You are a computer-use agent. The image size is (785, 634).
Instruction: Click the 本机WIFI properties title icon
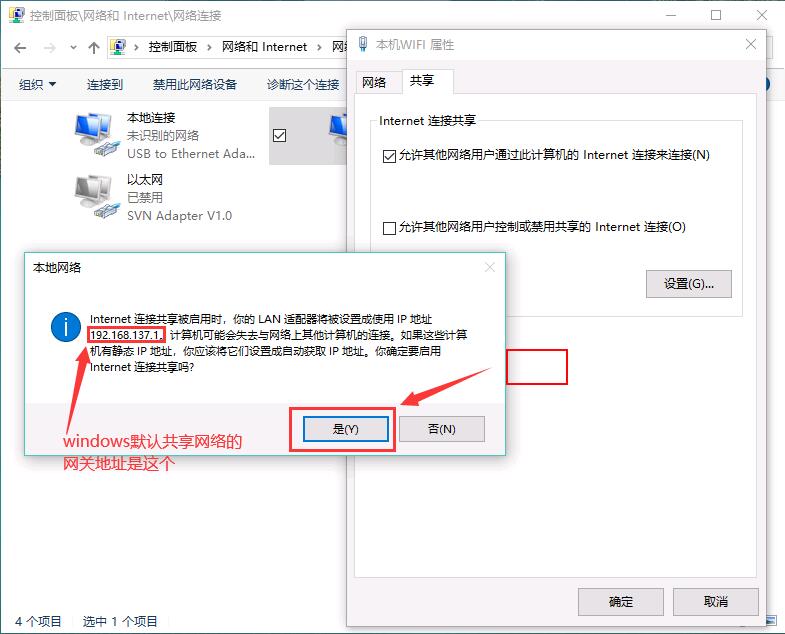[x=363, y=44]
